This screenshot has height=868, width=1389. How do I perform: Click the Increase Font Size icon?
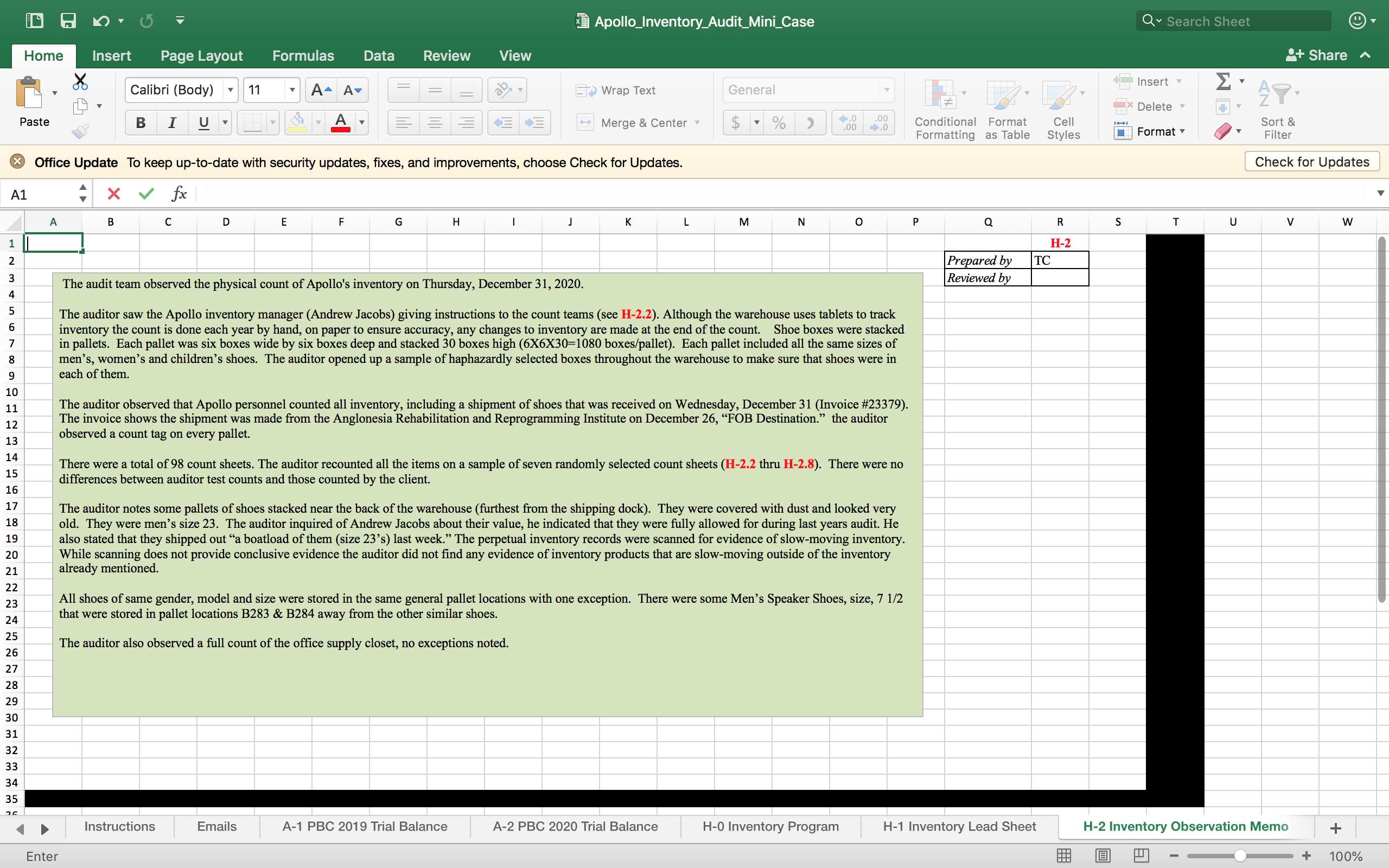click(x=321, y=90)
